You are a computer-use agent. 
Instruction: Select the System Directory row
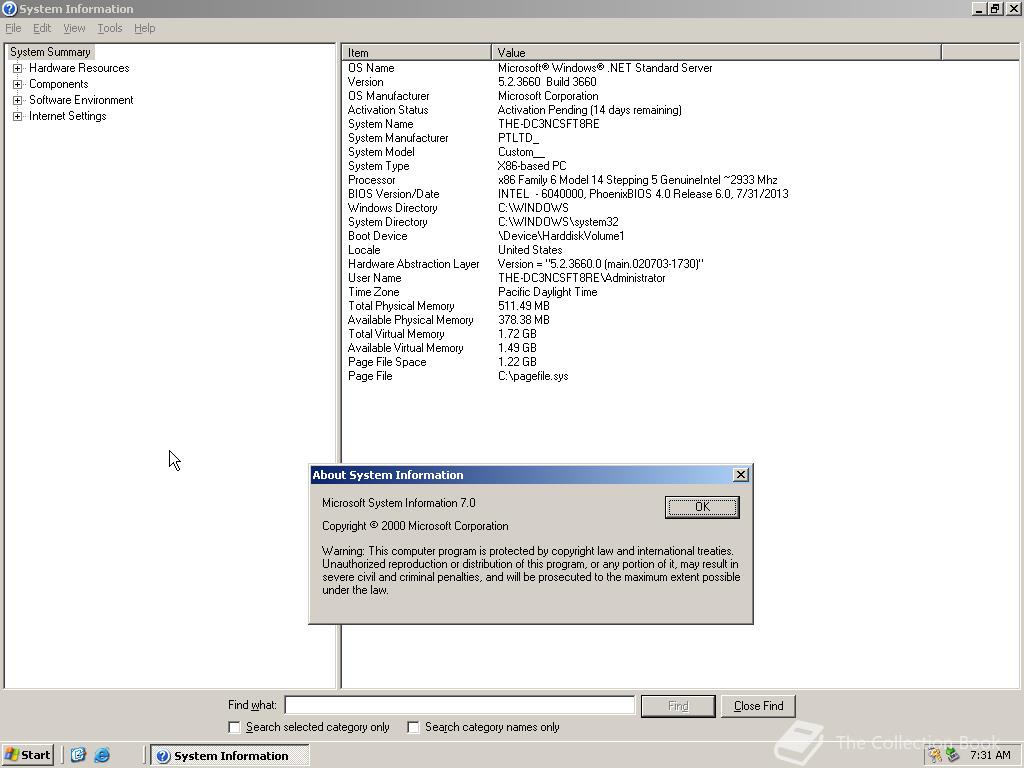(x=679, y=222)
